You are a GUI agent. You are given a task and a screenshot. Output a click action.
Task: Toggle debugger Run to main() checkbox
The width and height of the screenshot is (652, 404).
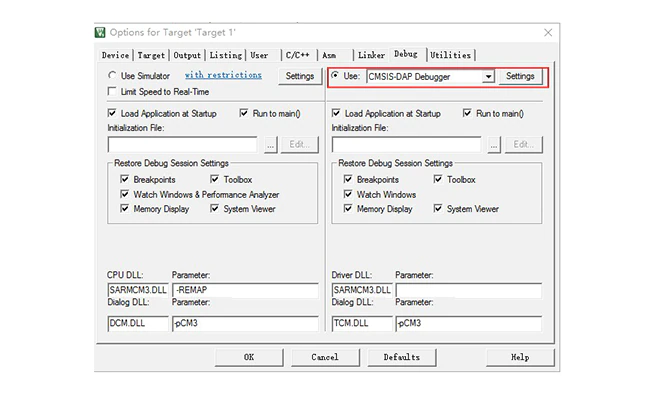467,113
